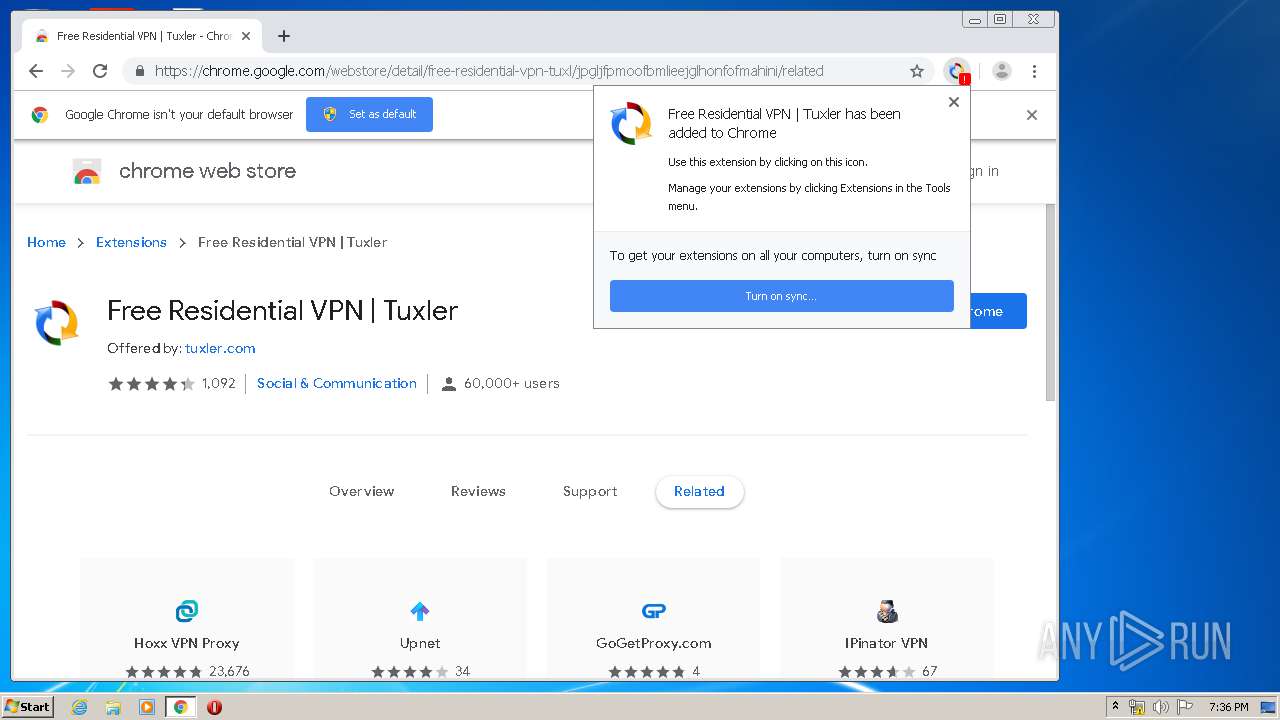Open the Hoxx VPN Proxy card icon
Screen dimensions: 1280x720
[187, 611]
